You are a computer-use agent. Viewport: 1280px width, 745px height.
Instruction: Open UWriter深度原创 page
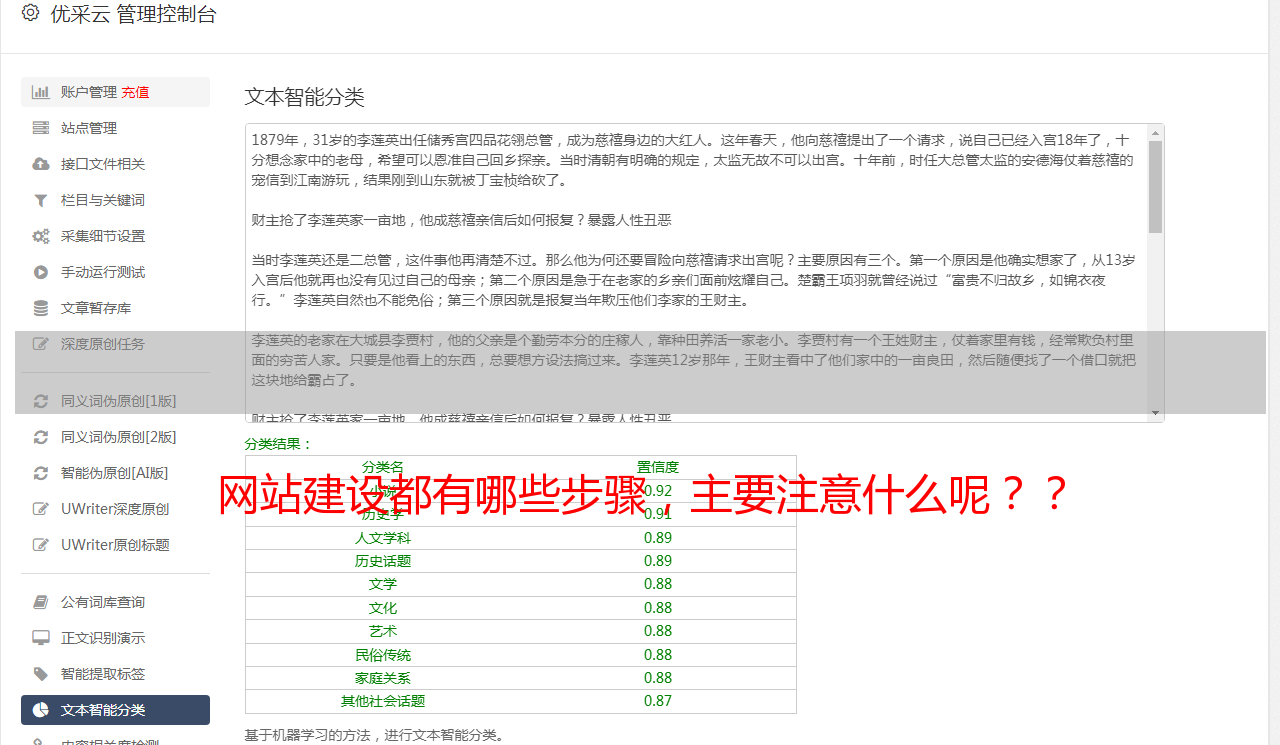tap(115, 509)
